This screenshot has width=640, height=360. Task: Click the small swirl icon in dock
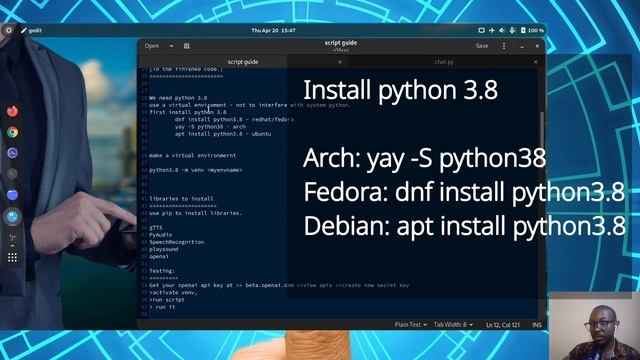click(12, 237)
